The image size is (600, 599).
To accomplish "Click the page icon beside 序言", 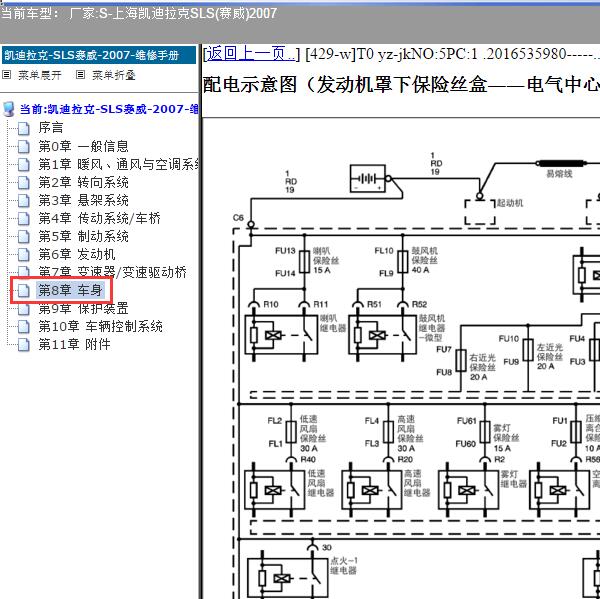I will coord(24,129).
